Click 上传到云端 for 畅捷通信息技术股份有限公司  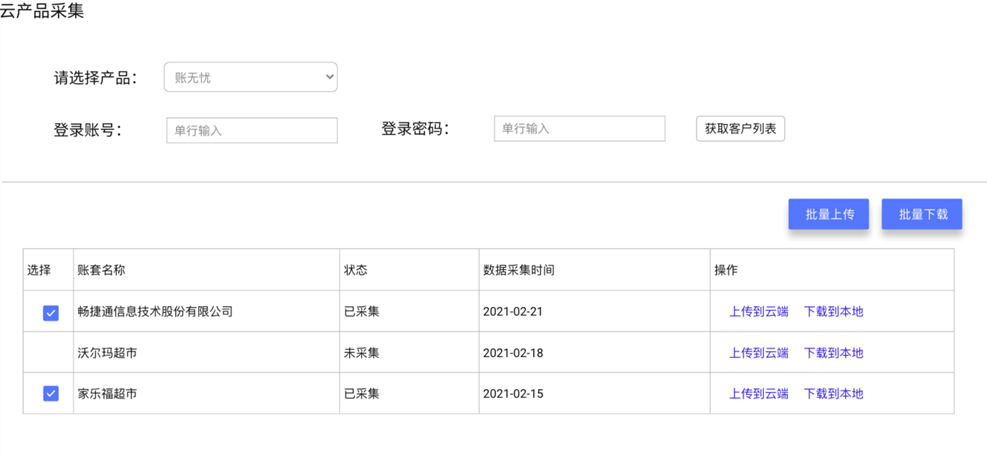758,312
